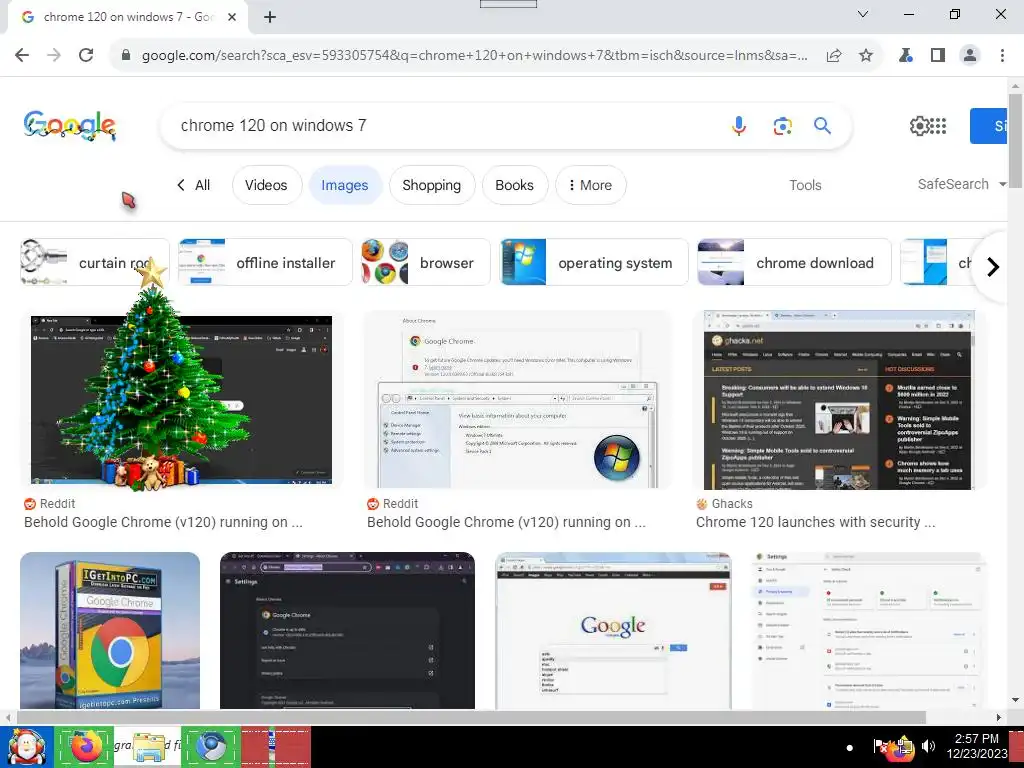Start voice search with microphone icon
This screenshot has width=1024, height=768.
[739, 125]
